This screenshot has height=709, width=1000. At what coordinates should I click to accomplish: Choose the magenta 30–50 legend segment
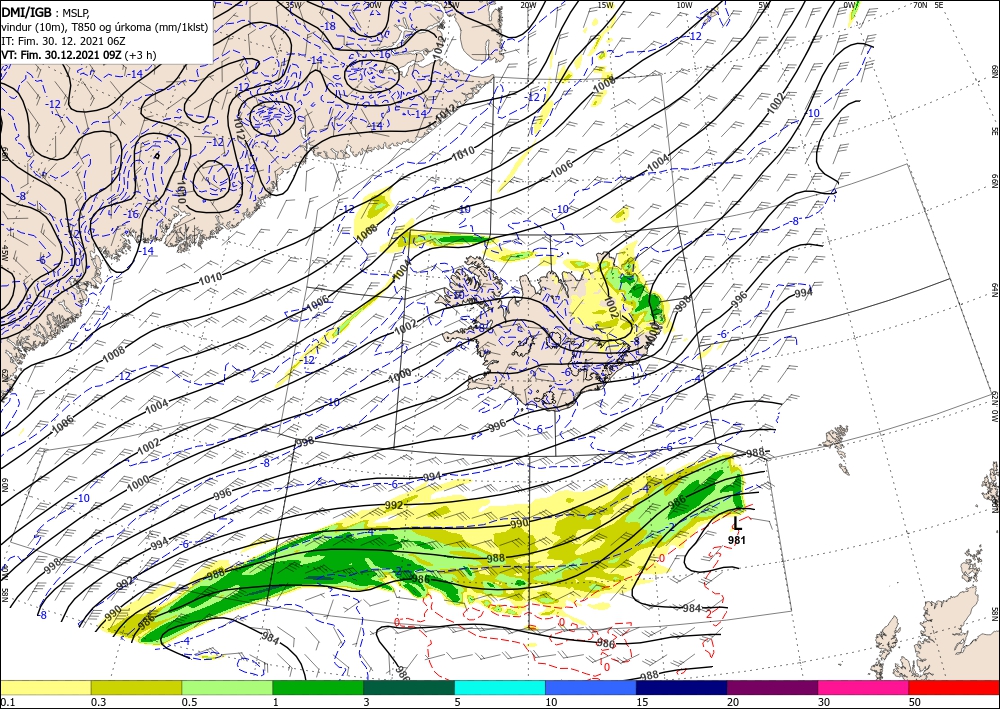point(864,687)
